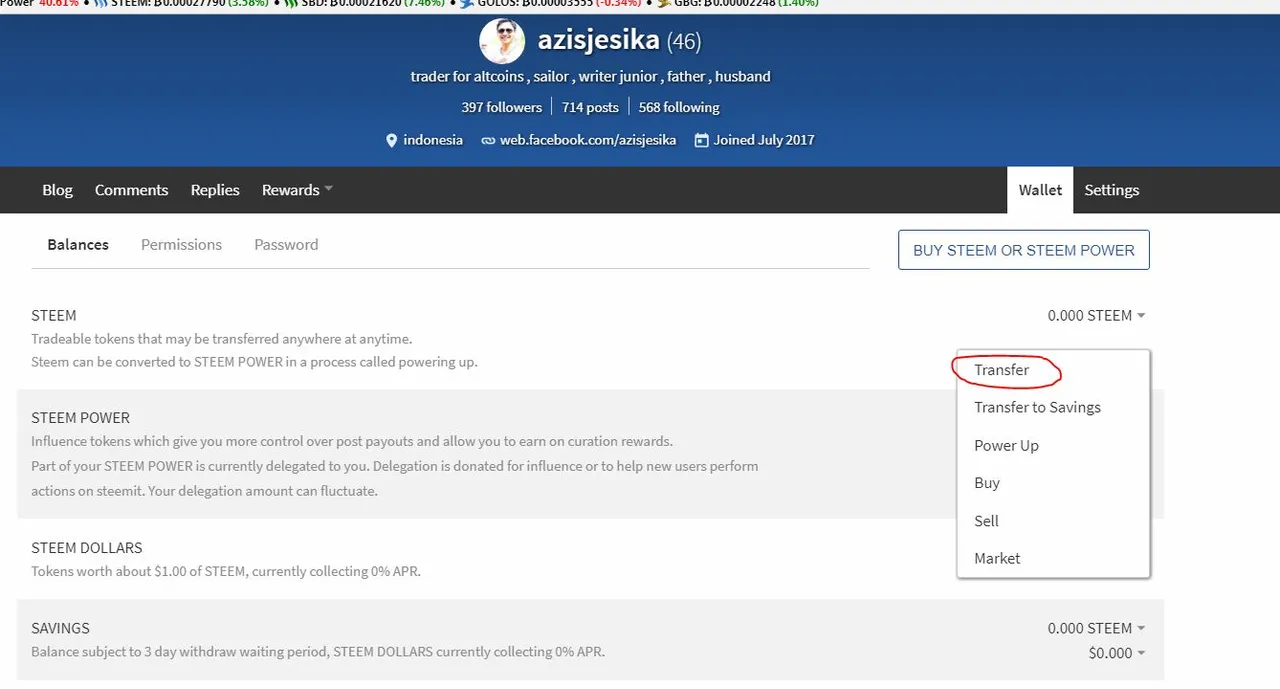Click the STEEM heading above 'Tradeable tokens'
This screenshot has height=689, width=1280.
(54, 315)
